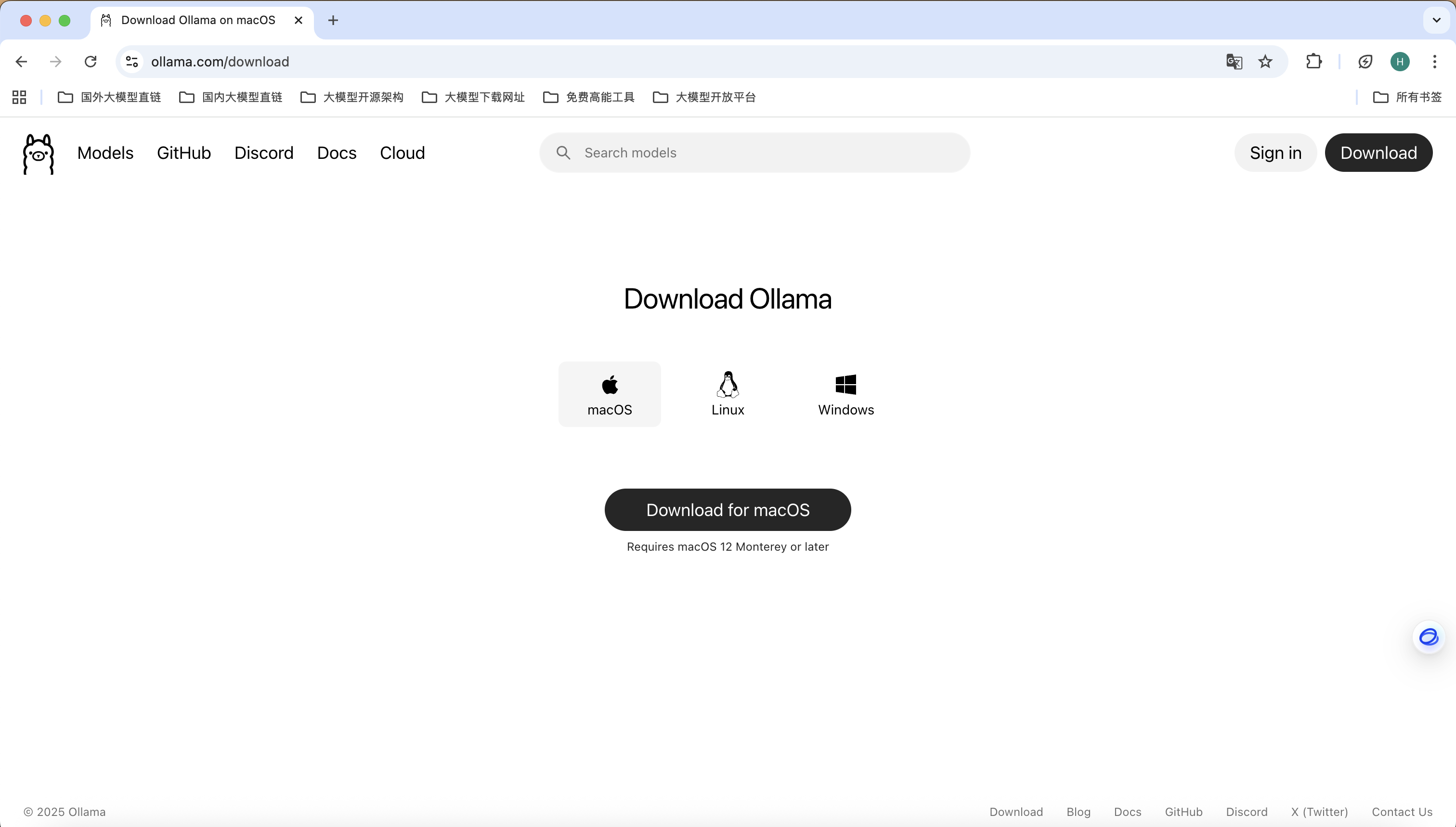Click Download for macOS button
The width and height of the screenshot is (1456, 827).
[x=727, y=509]
